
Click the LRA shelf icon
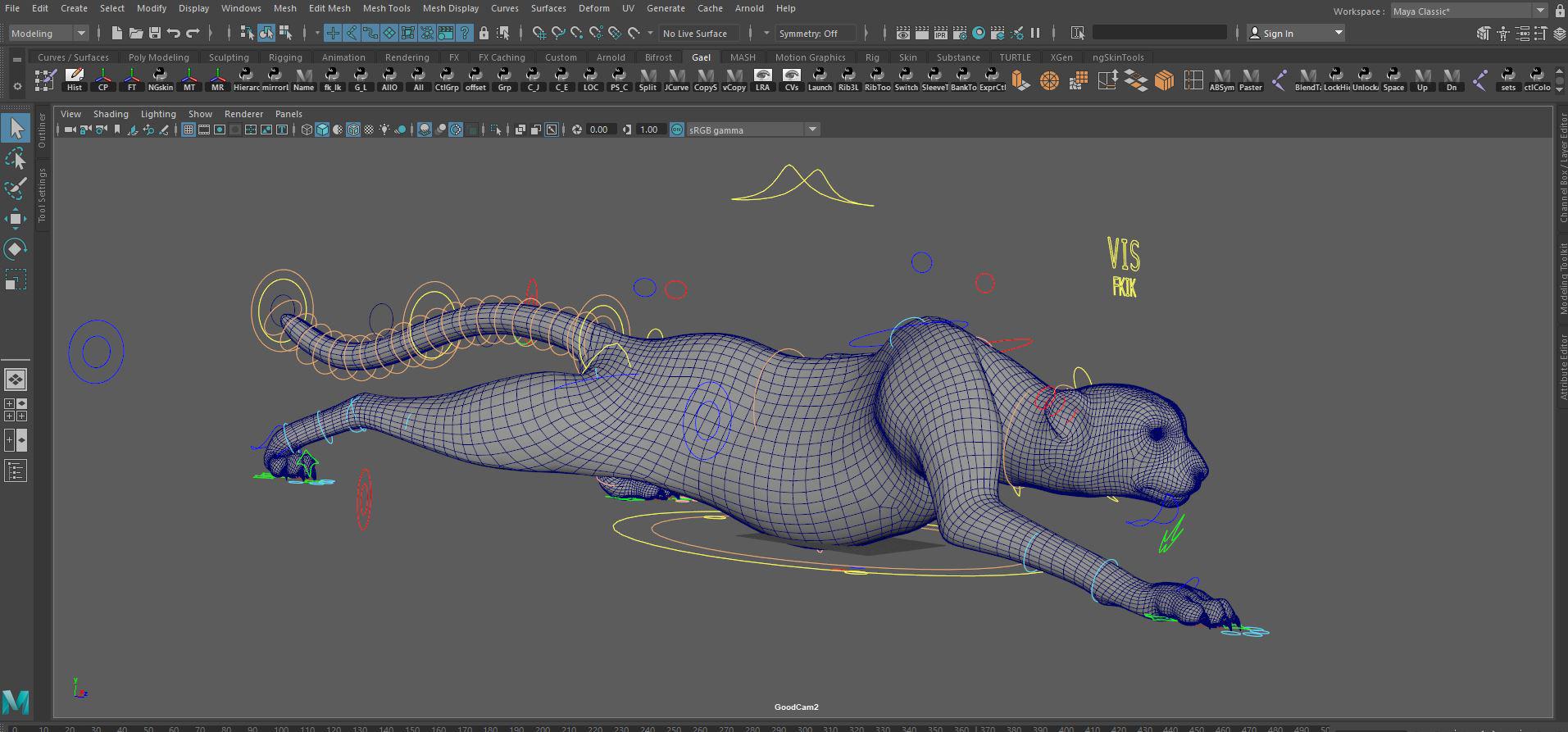click(762, 80)
